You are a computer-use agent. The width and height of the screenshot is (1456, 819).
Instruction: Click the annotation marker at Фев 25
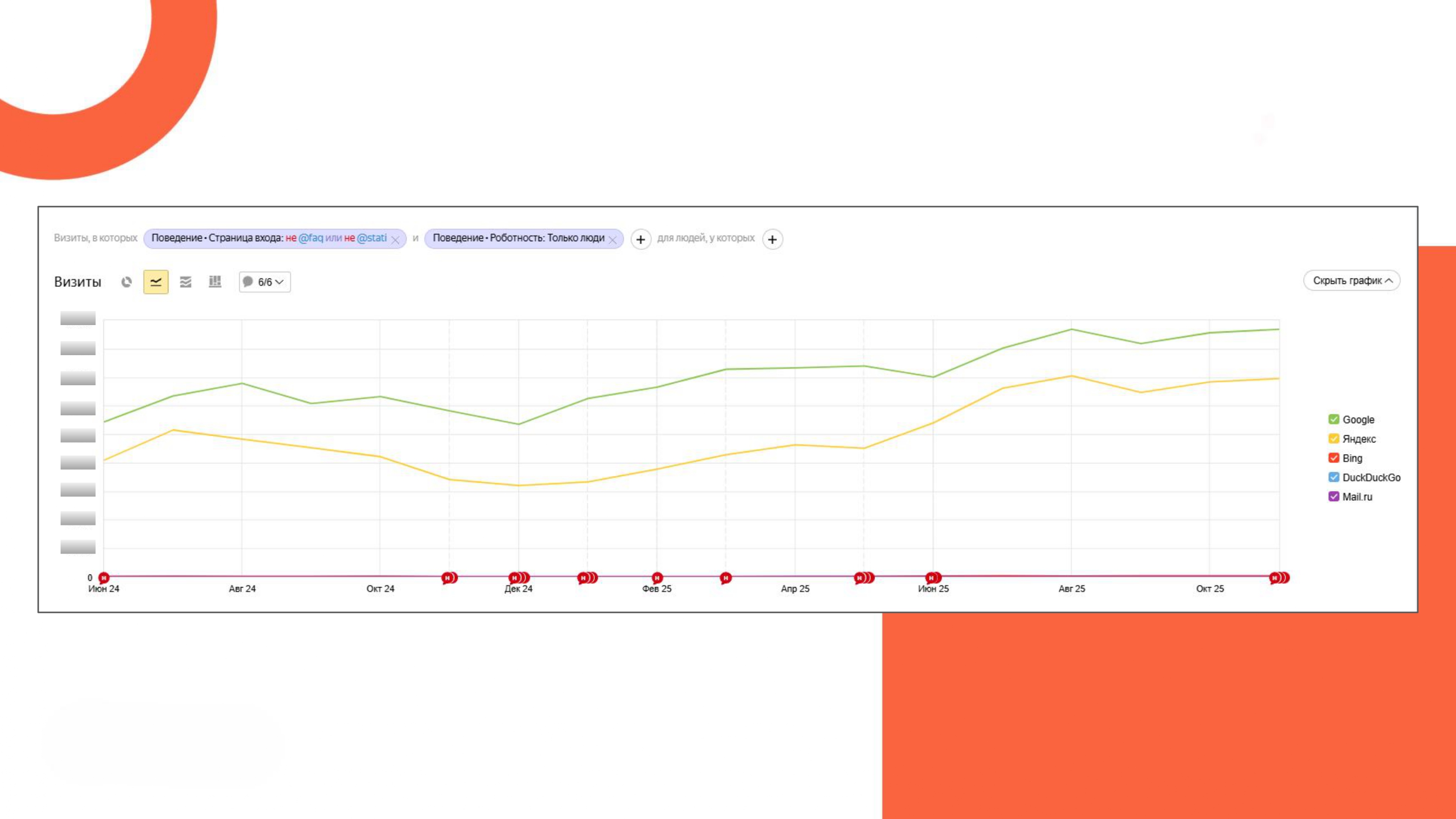click(657, 578)
